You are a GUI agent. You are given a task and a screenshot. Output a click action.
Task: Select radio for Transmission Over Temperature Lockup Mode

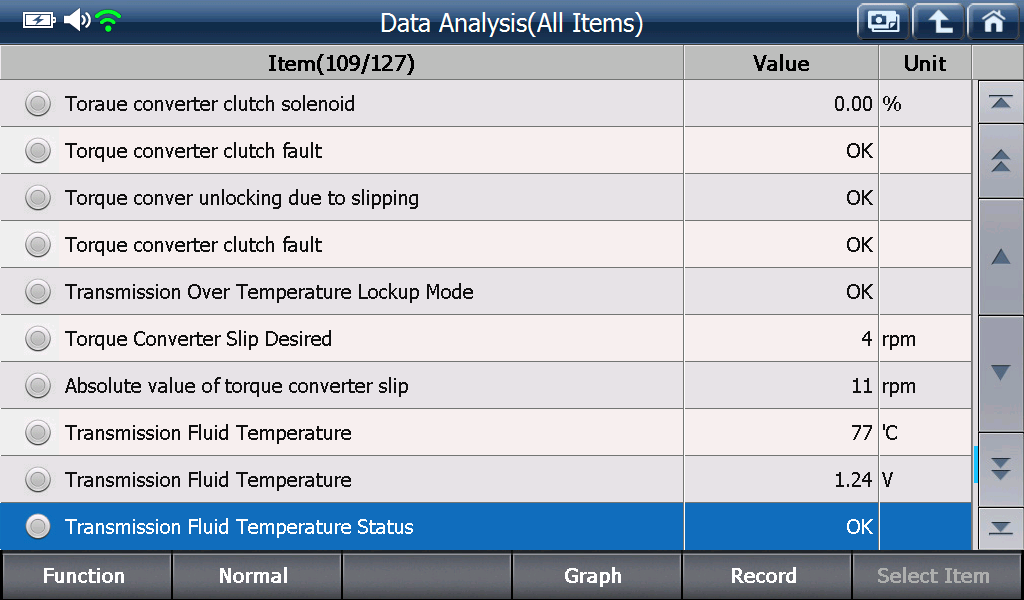tap(38, 291)
